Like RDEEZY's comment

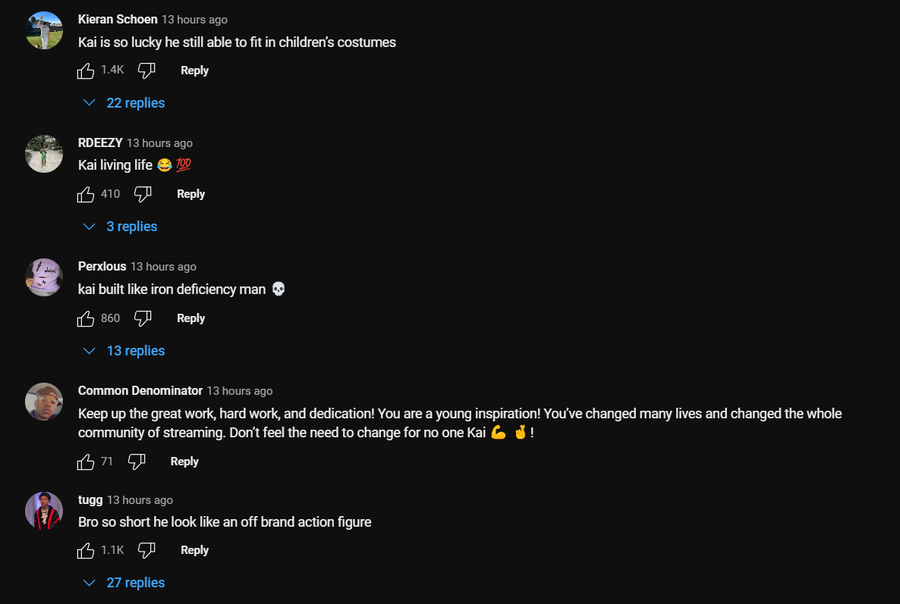[x=86, y=194]
